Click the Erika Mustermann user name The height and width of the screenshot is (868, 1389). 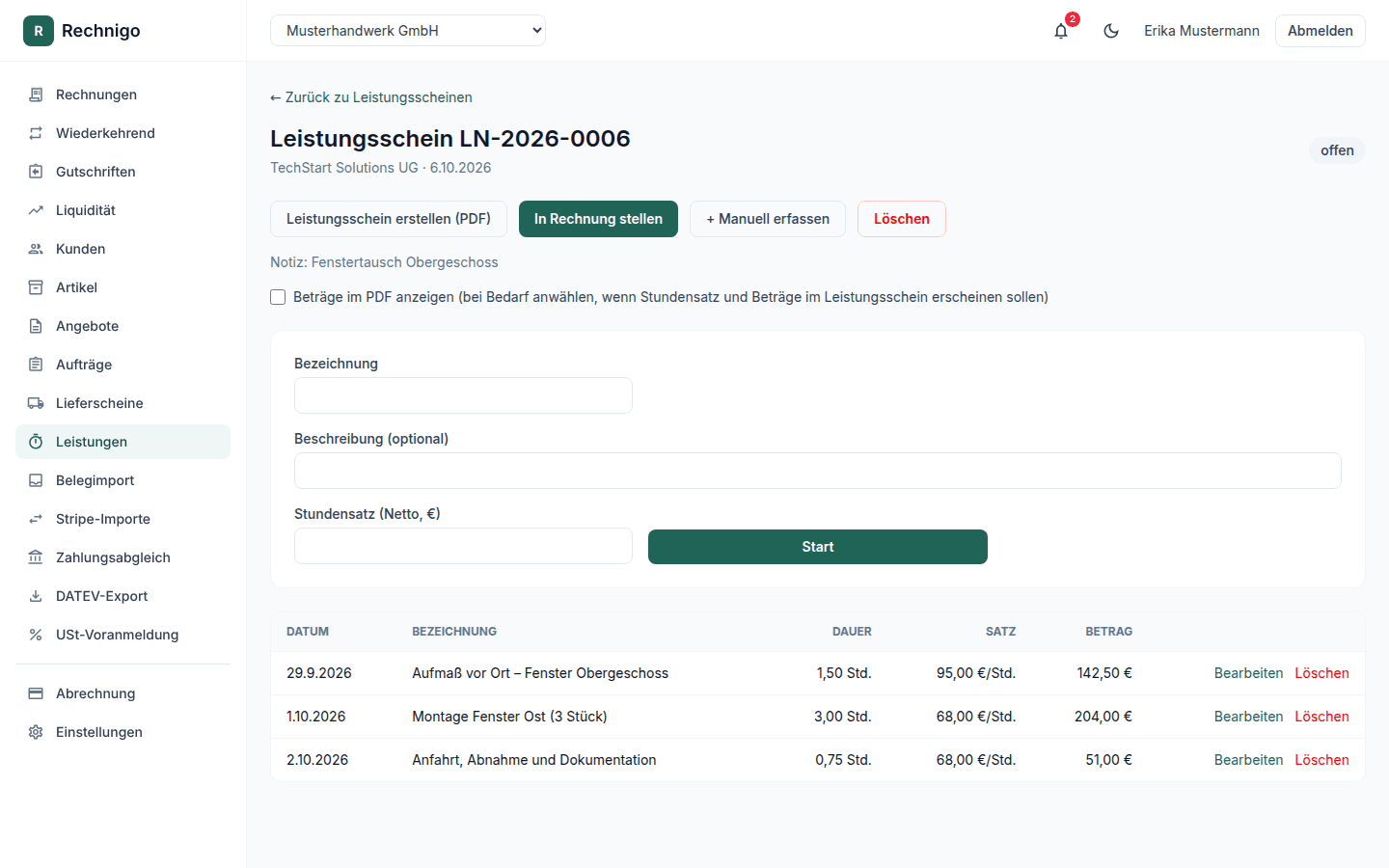point(1202,31)
